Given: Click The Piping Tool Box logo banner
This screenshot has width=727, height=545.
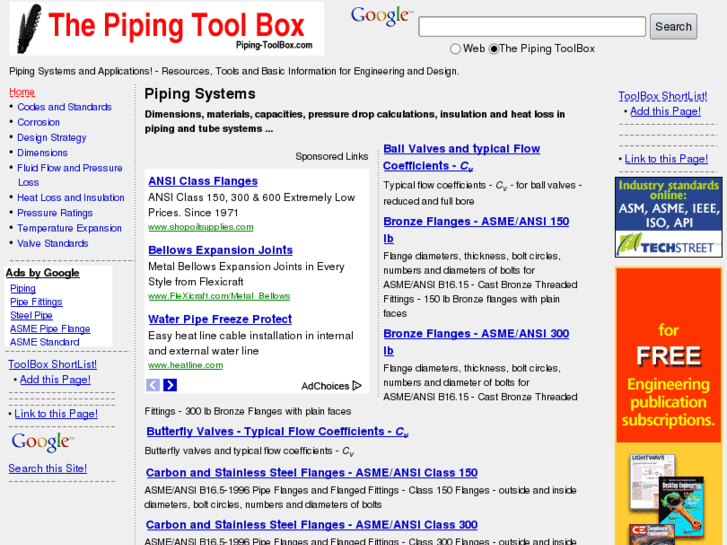Looking at the screenshot, I should pyautogui.click(x=167, y=29).
